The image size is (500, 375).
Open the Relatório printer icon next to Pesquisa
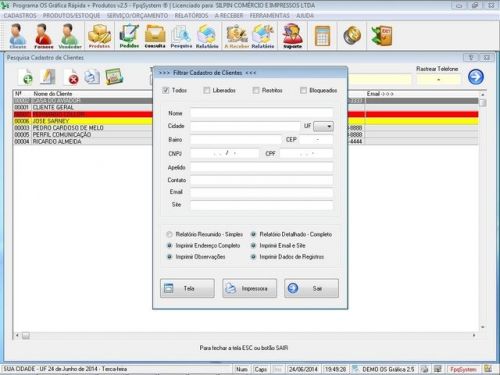(207, 36)
